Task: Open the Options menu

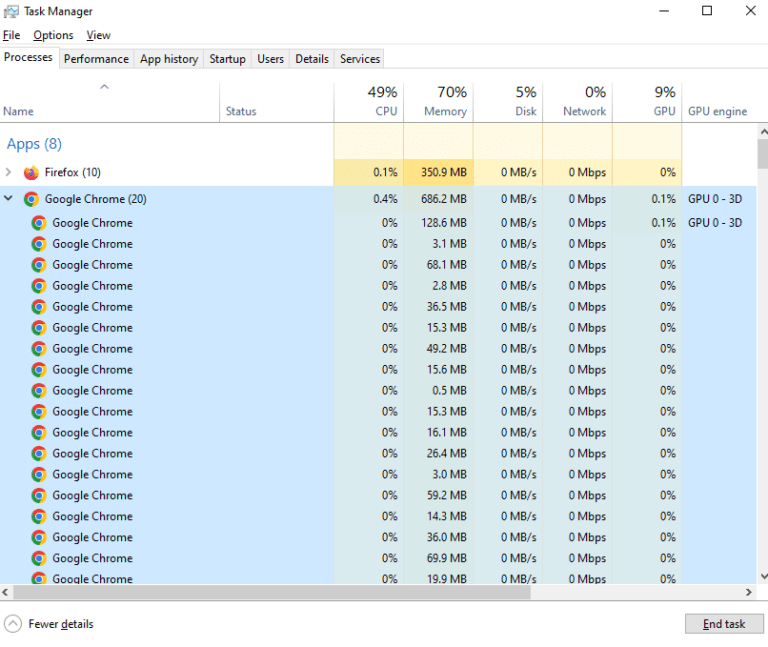Action: click(53, 35)
